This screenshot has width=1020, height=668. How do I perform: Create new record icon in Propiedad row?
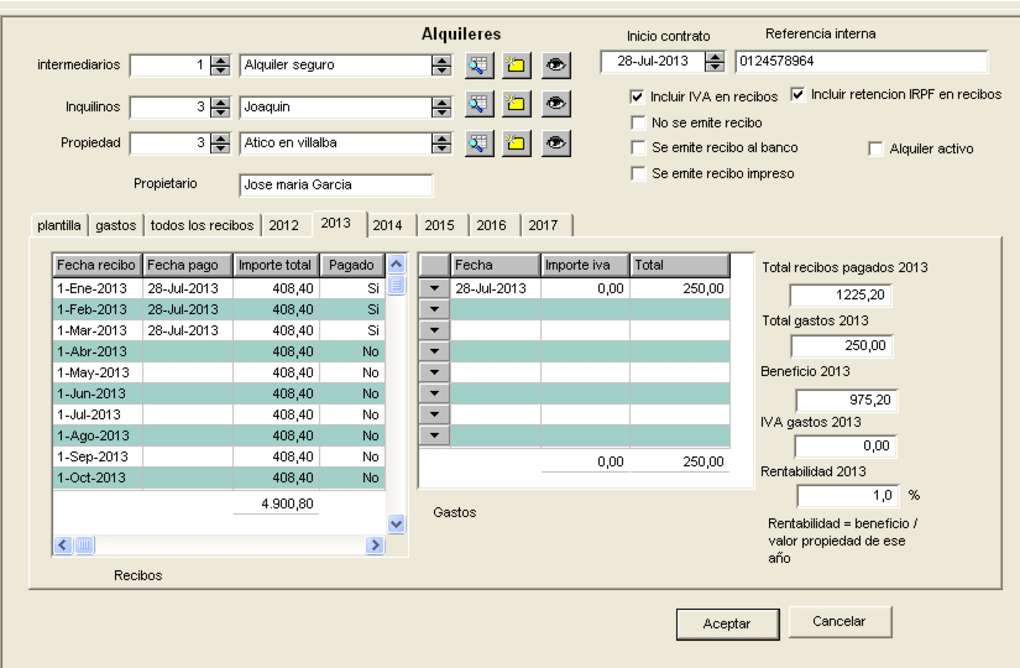pos(517,143)
